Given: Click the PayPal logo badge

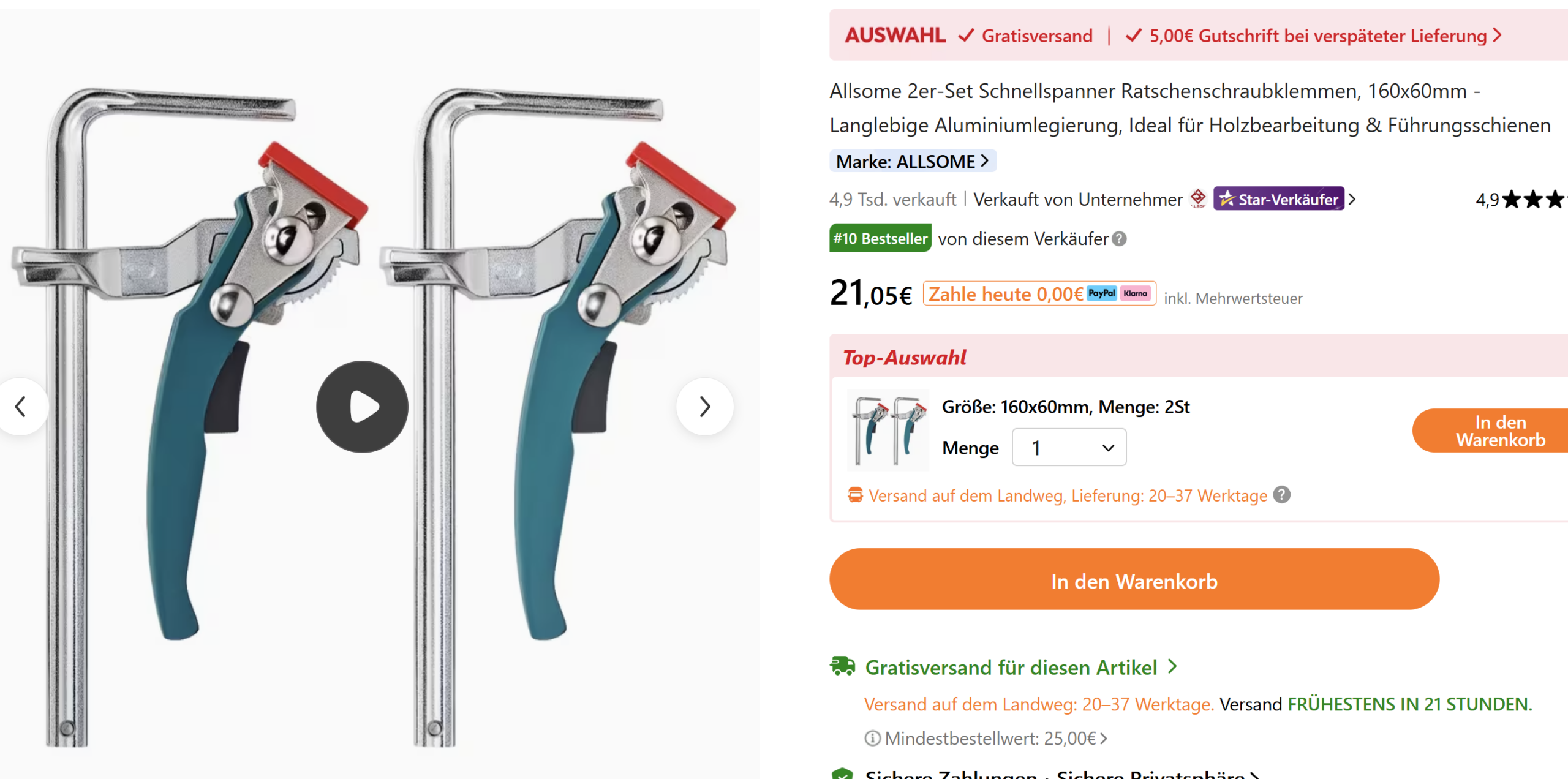Looking at the screenshot, I should tap(1102, 293).
